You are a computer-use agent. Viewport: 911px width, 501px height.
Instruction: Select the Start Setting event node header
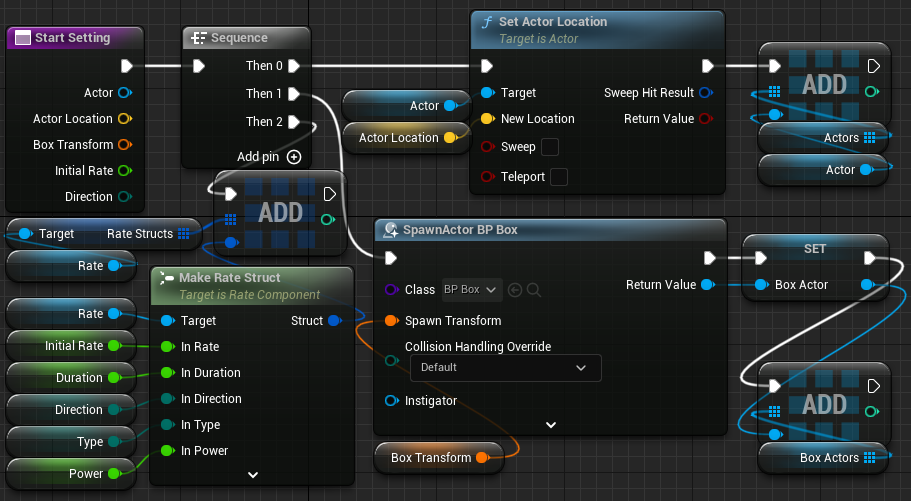point(73,38)
